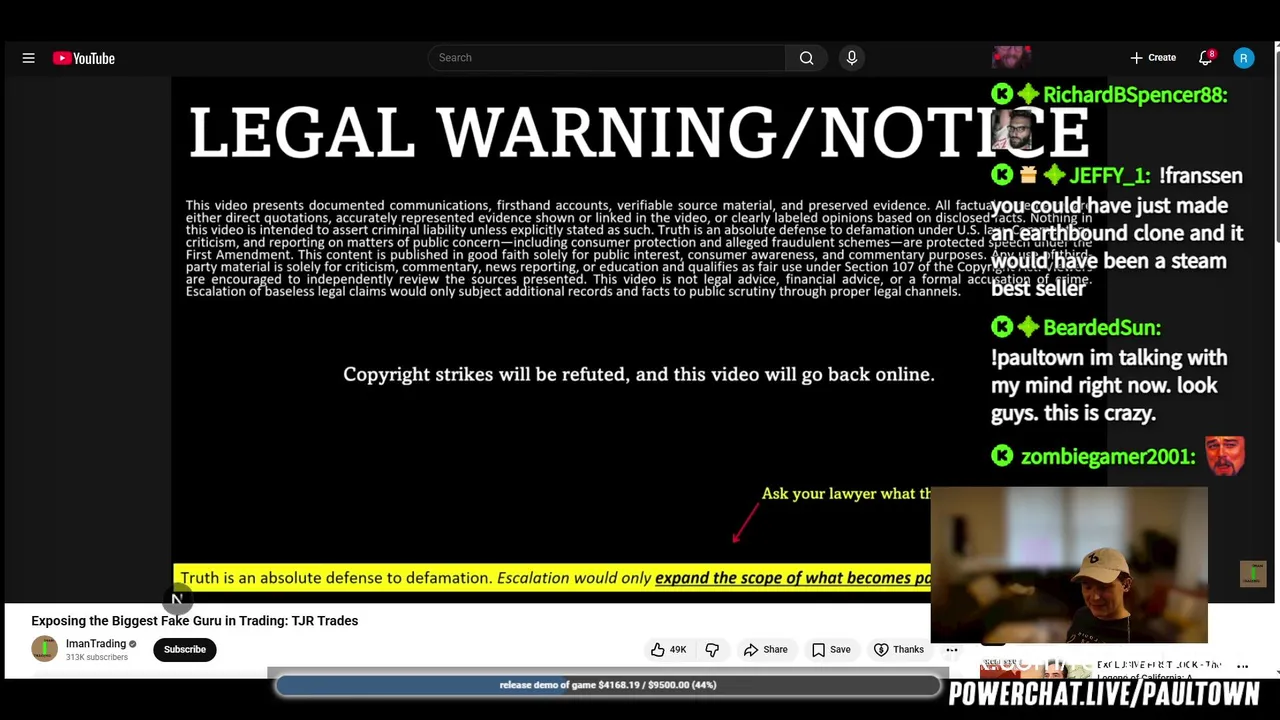Screen dimensions: 1280x720
Task: Dislike the video with thumbs-down icon
Action: [x=712, y=650]
